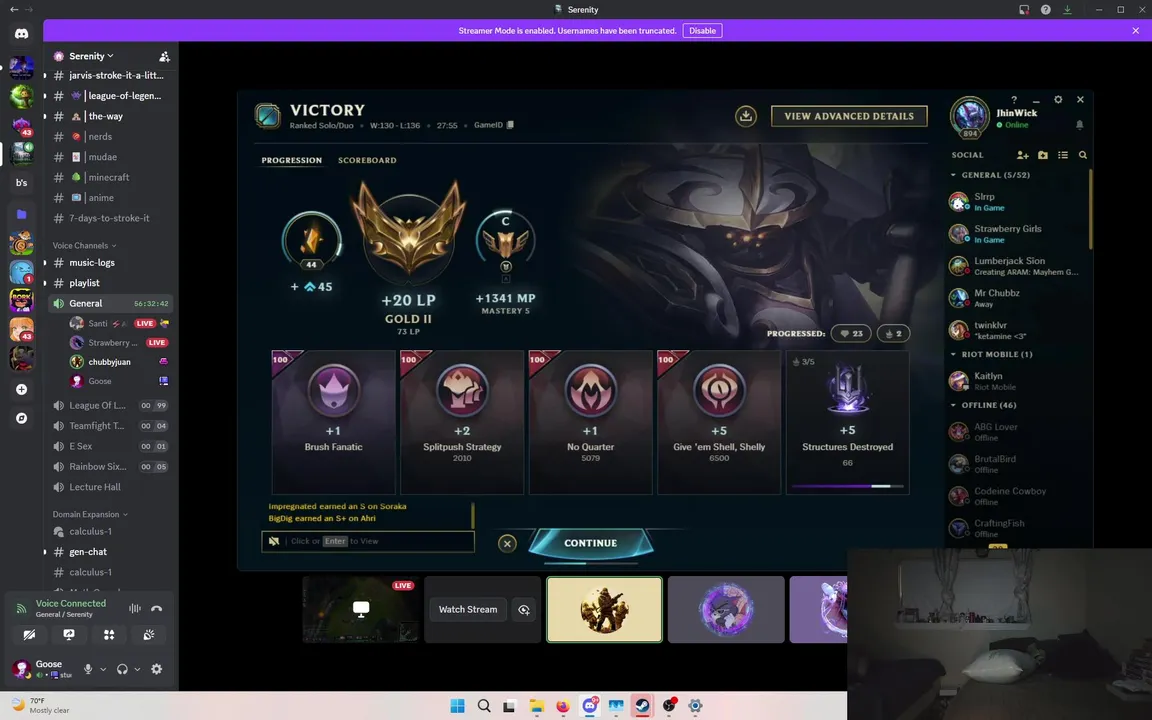This screenshot has width=1152, height=720.
Task: Add friend in League social panel
Action: [1023, 155]
